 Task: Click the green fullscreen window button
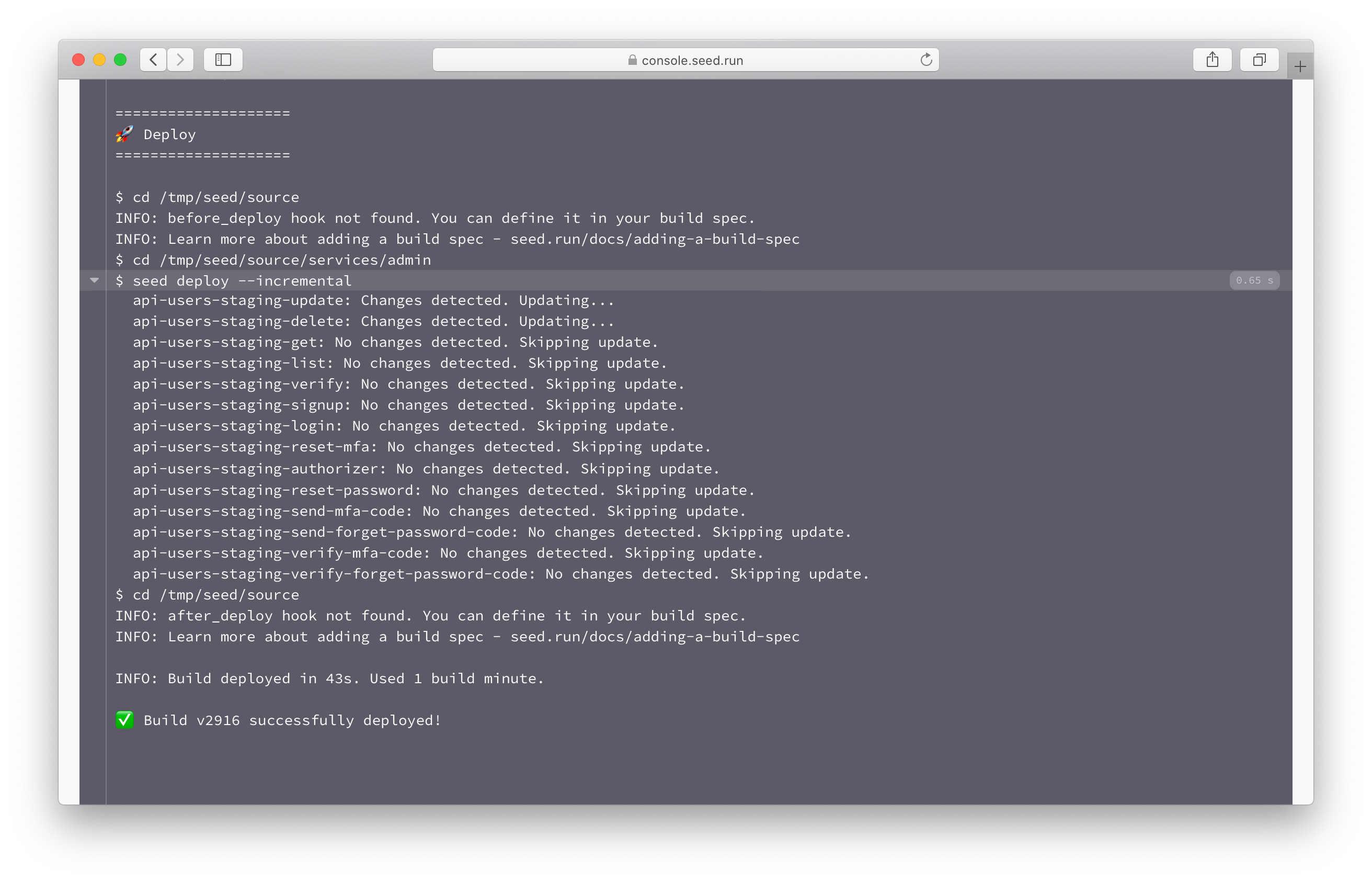(120, 60)
